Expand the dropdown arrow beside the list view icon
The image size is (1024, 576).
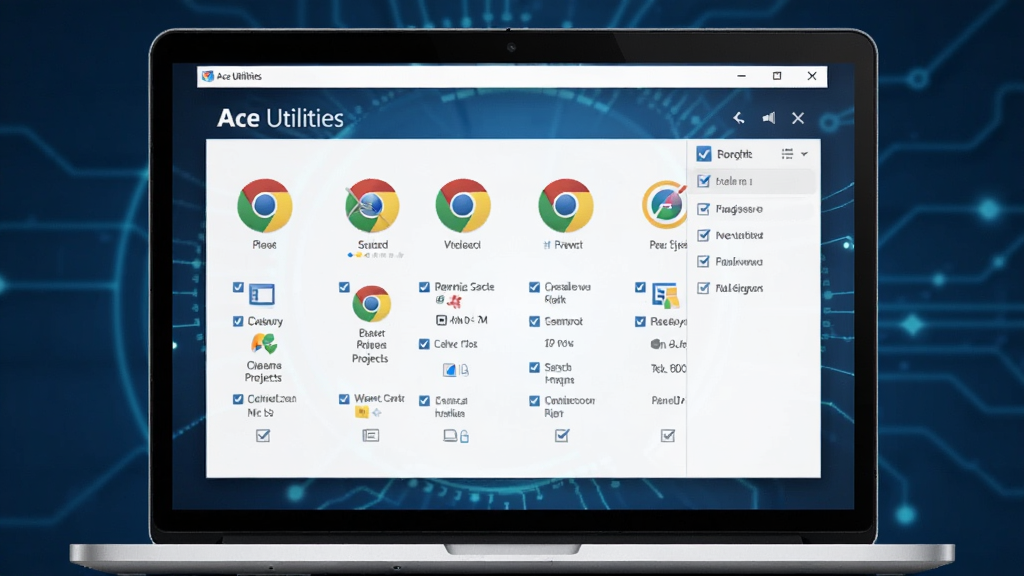[805, 154]
